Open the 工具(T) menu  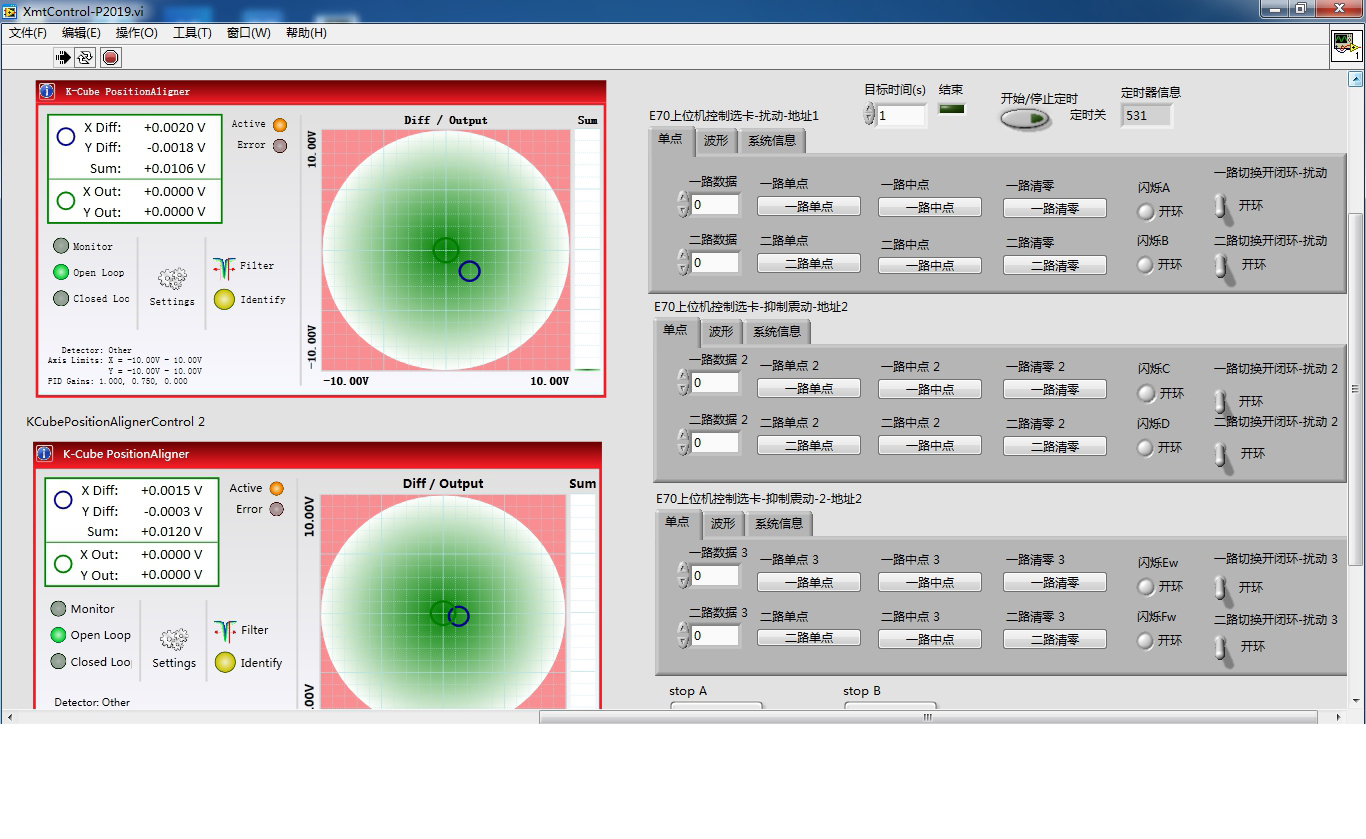click(192, 33)
